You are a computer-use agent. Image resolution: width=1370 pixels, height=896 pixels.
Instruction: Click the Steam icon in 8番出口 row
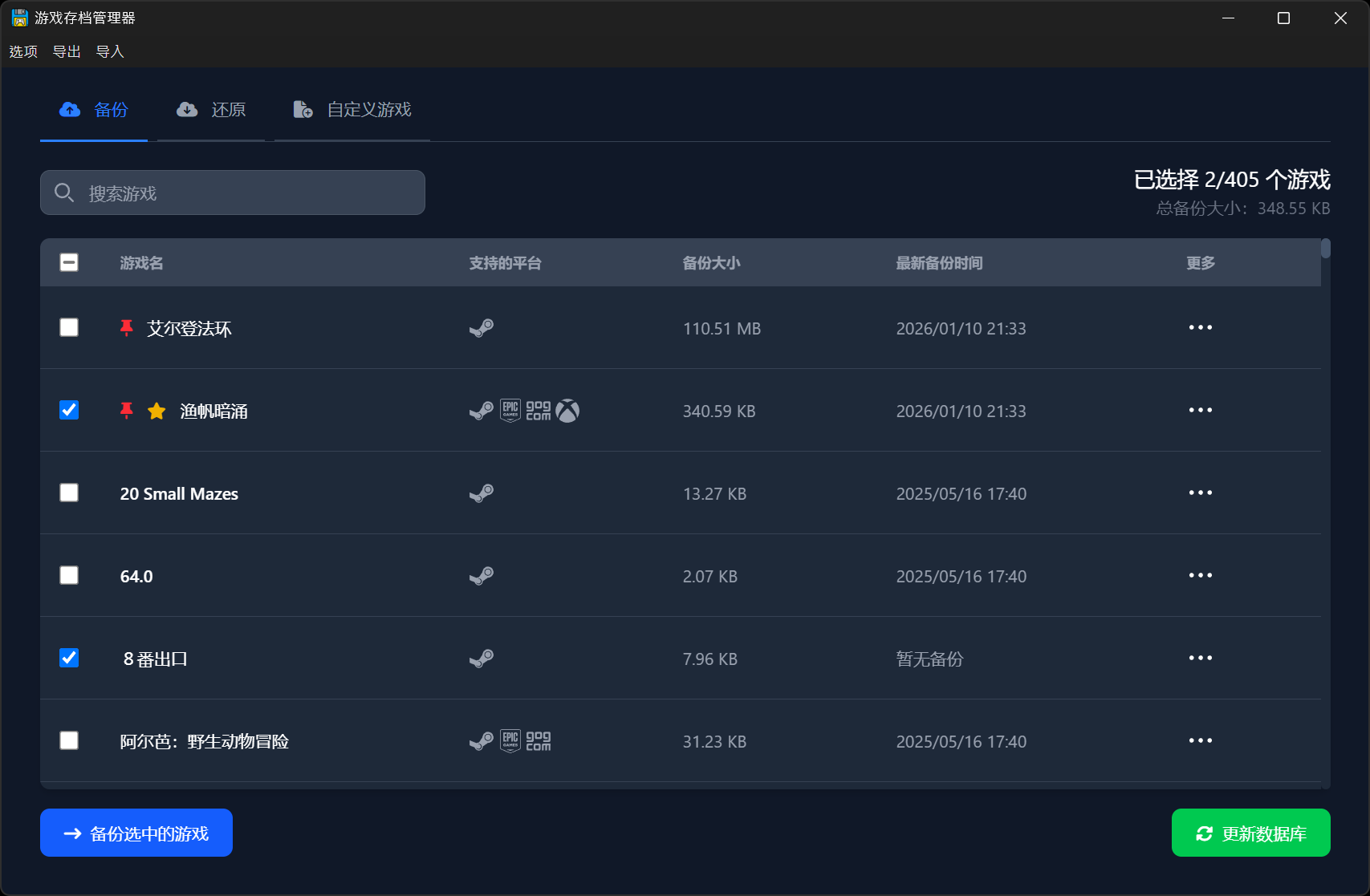[482, 659]
